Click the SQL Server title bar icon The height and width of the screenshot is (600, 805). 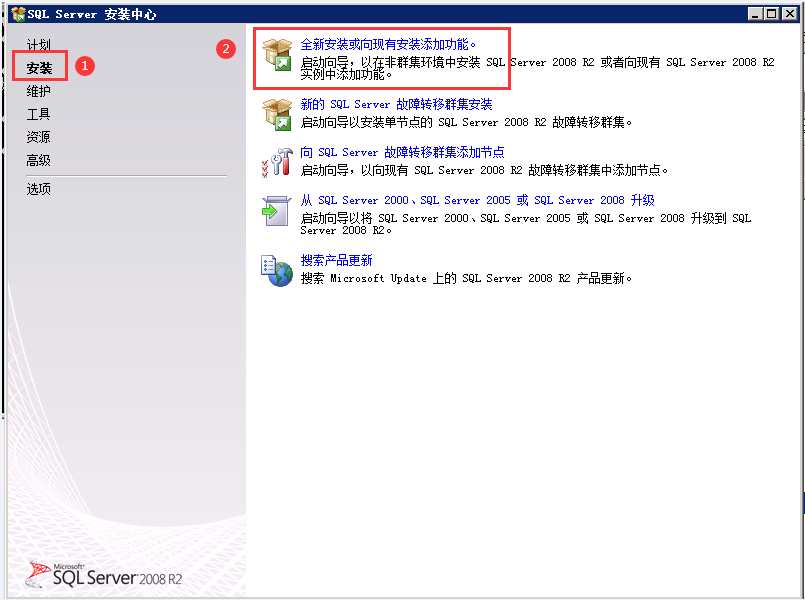coord(17,14)
